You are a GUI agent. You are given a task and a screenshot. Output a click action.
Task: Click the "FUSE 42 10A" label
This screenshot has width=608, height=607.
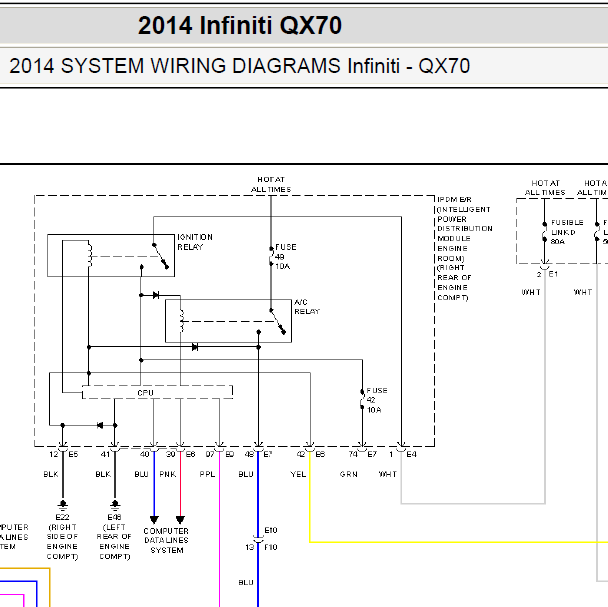(x=377, y=400)
